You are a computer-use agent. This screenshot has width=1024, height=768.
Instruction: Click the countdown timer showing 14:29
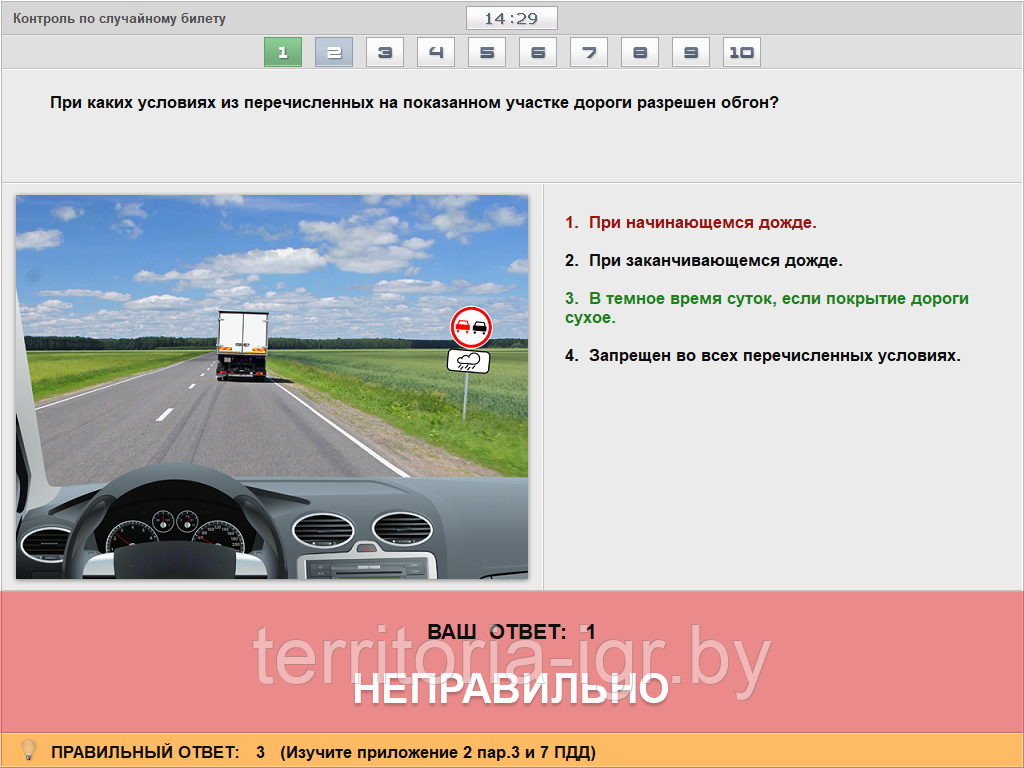tap(511, 19)
